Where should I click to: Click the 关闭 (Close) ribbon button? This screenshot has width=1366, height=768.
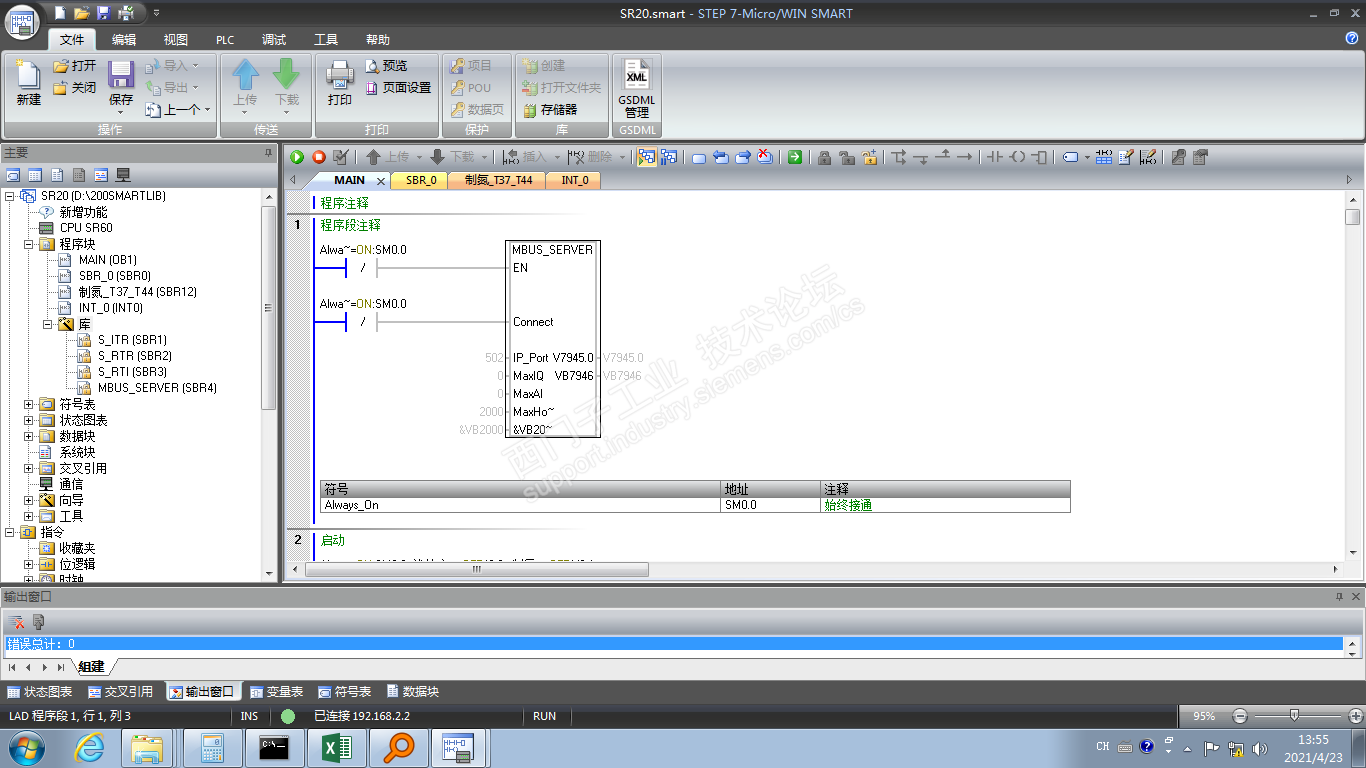point(75,88)
